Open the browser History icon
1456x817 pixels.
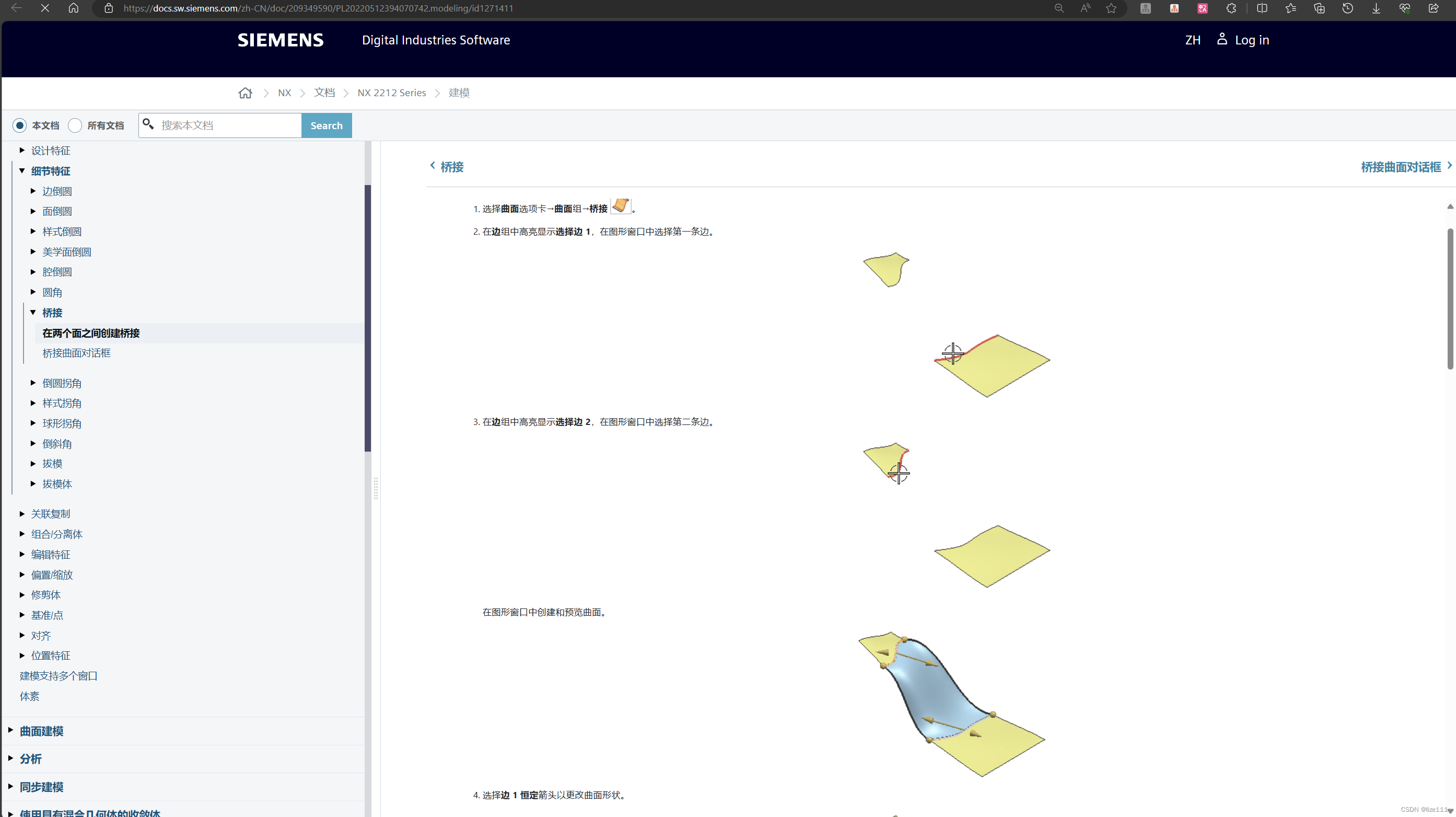tap(1347, 8)
